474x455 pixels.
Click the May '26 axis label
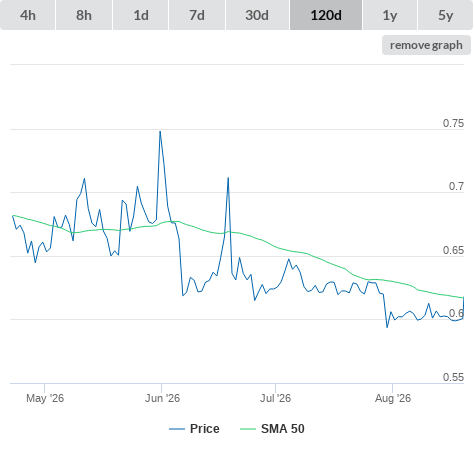coord(45,398)
